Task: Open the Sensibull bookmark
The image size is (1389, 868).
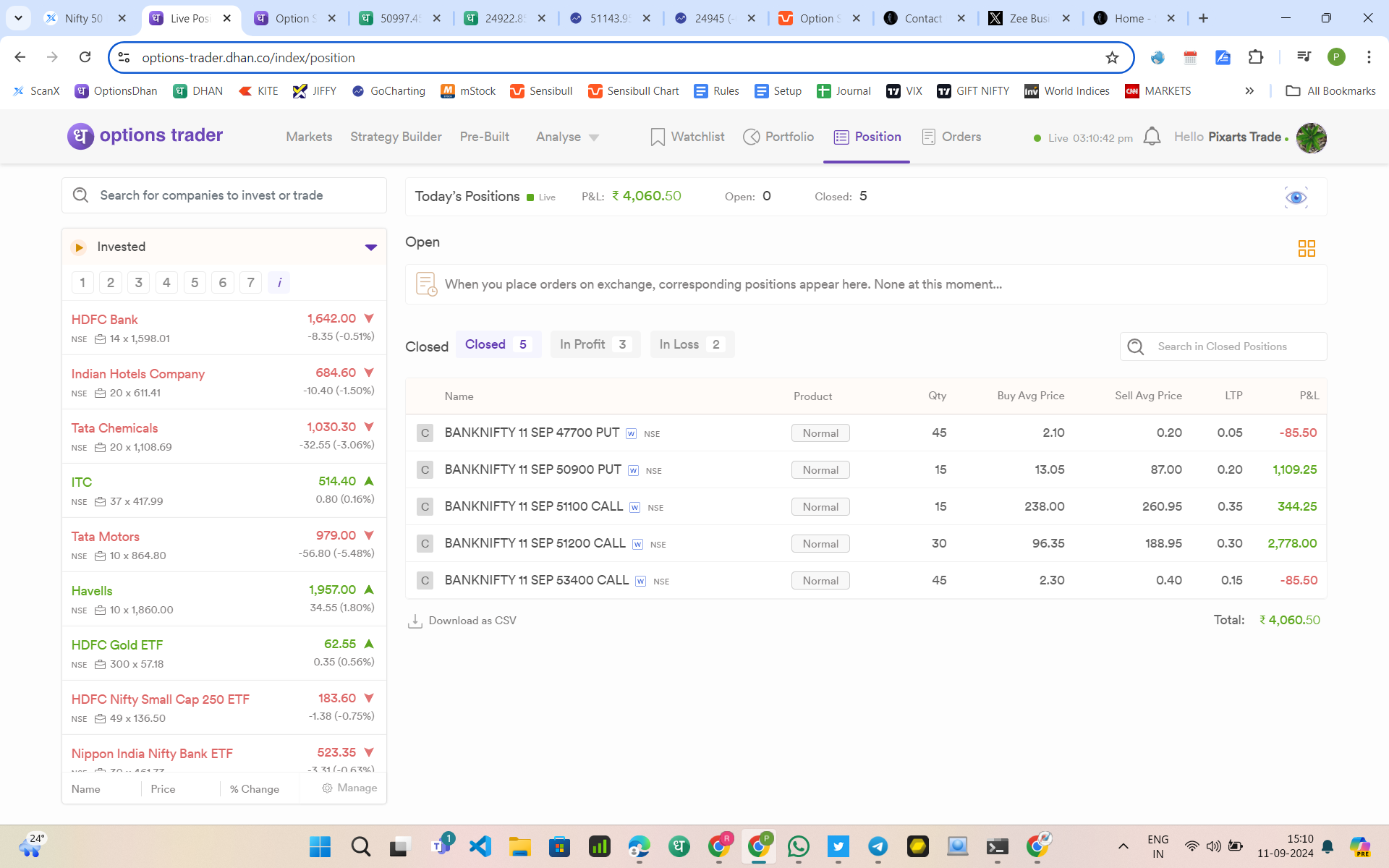Action: [541, 90]
